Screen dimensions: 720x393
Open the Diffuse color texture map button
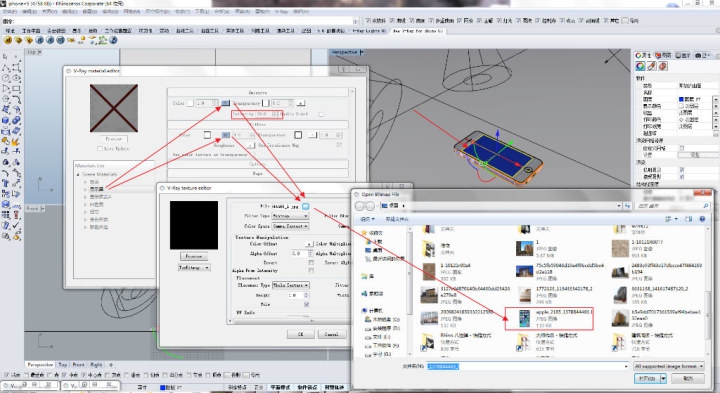(225, 135)
